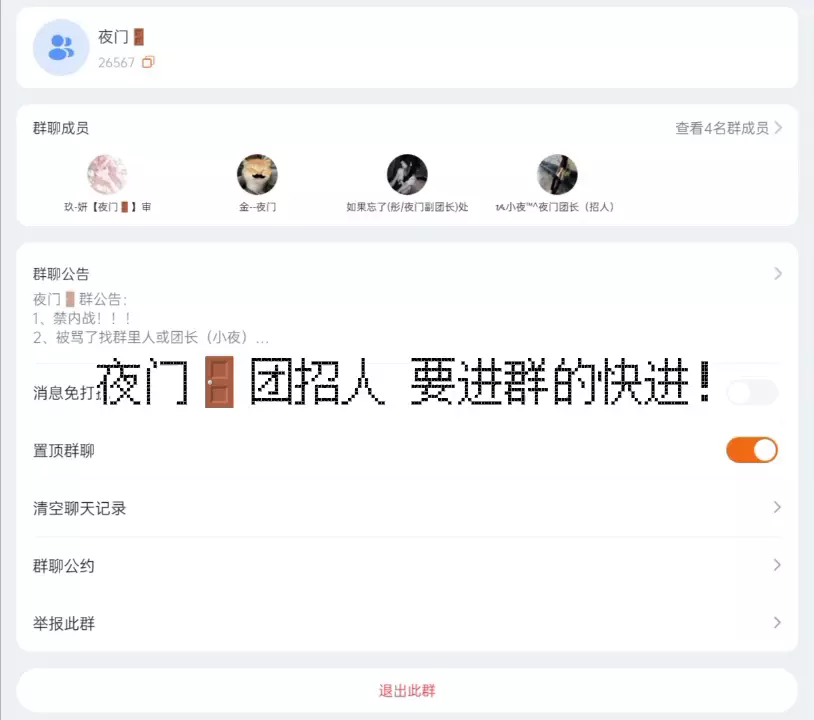The height and width of the screenshot is (720, 814).
Task: Open chevron beside 清空聊天记录
Action: point(777,507)
